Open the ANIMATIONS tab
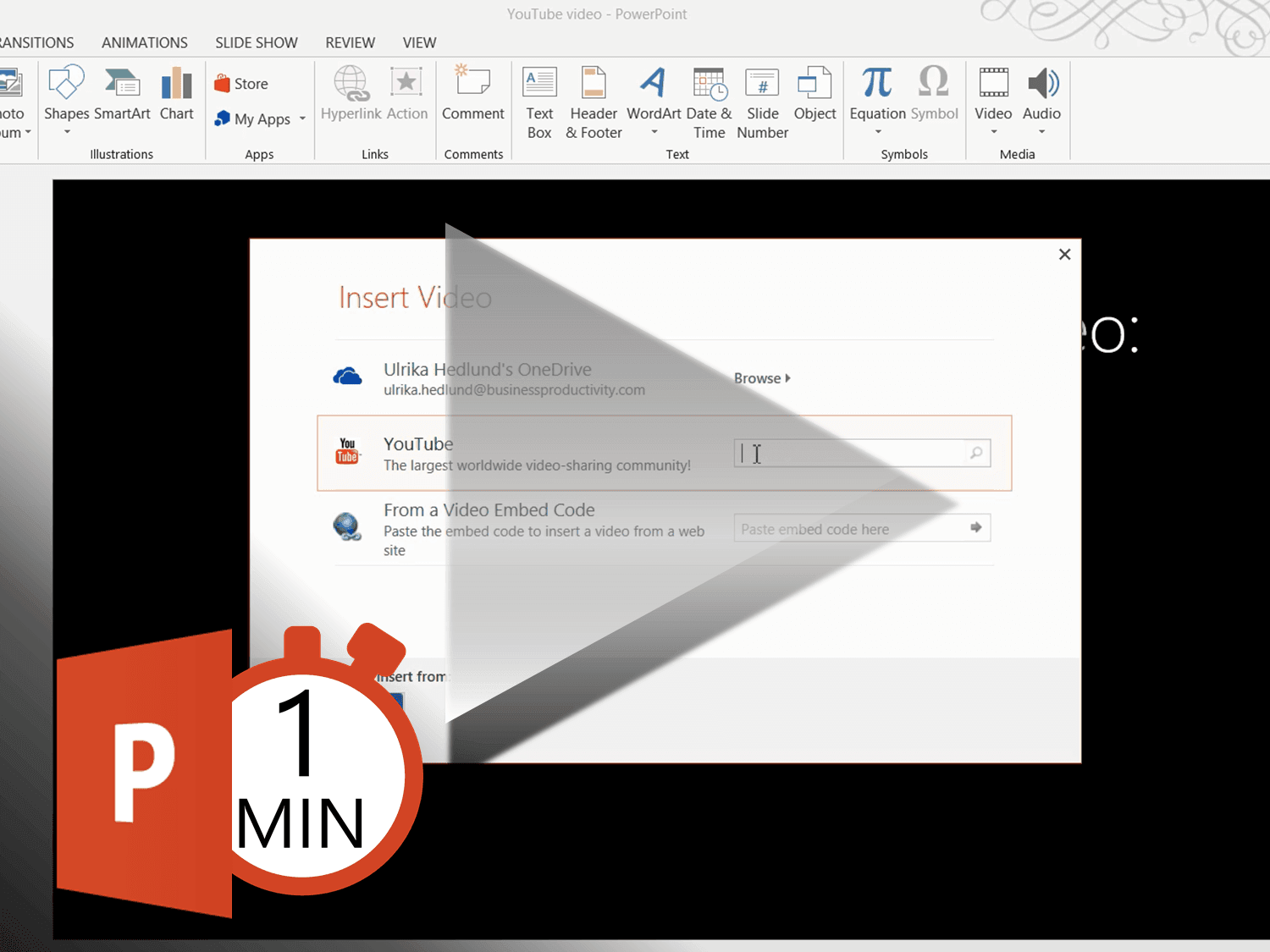 pos(145,42)
